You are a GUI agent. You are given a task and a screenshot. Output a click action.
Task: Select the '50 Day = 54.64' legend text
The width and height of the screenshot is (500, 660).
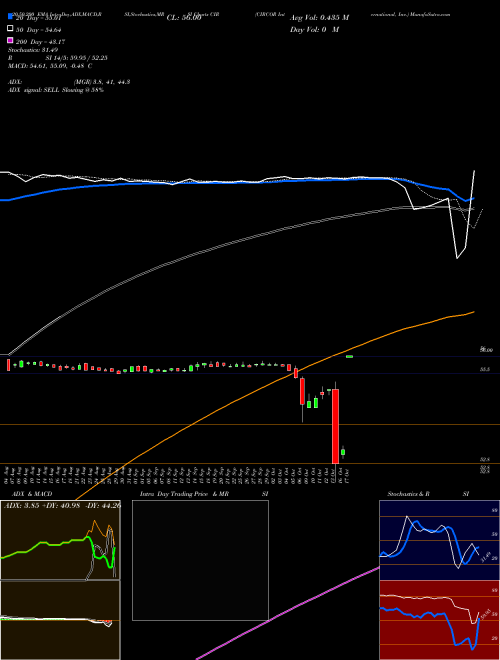39,30
